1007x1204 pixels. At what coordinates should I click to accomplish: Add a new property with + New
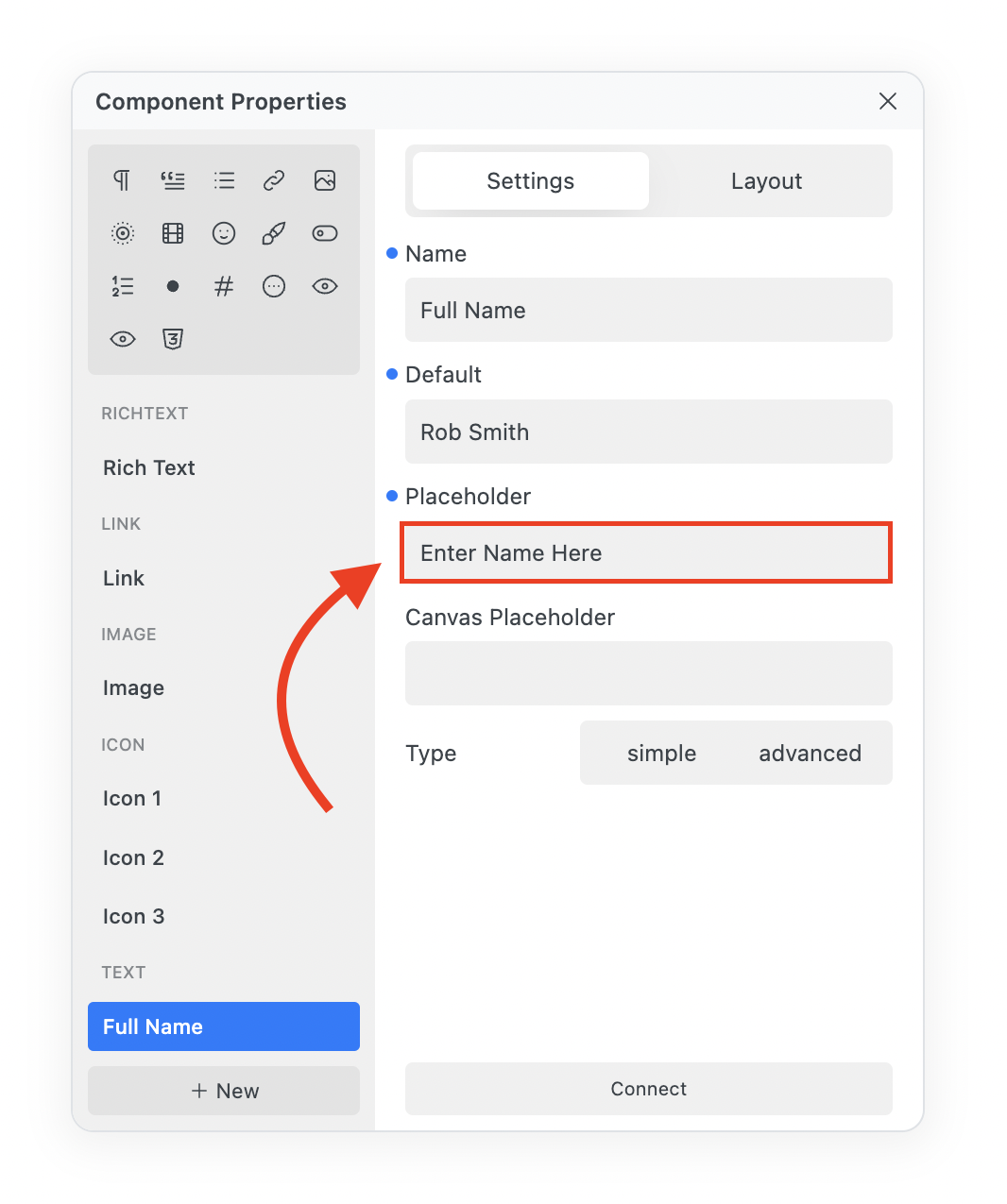pos(224,1091)
